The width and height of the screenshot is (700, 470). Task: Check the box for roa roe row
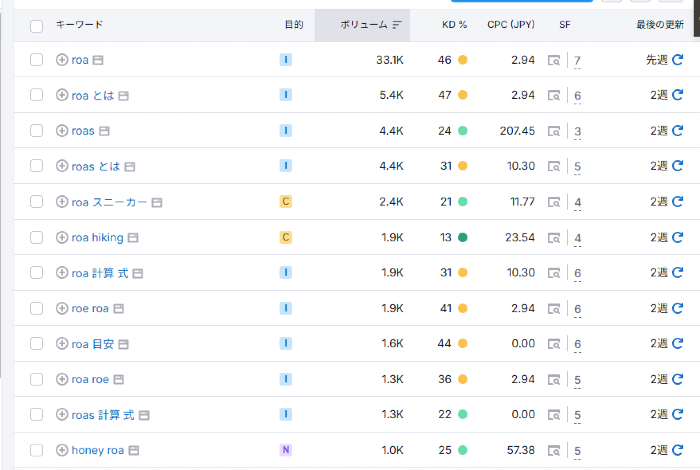coord(37,380)
